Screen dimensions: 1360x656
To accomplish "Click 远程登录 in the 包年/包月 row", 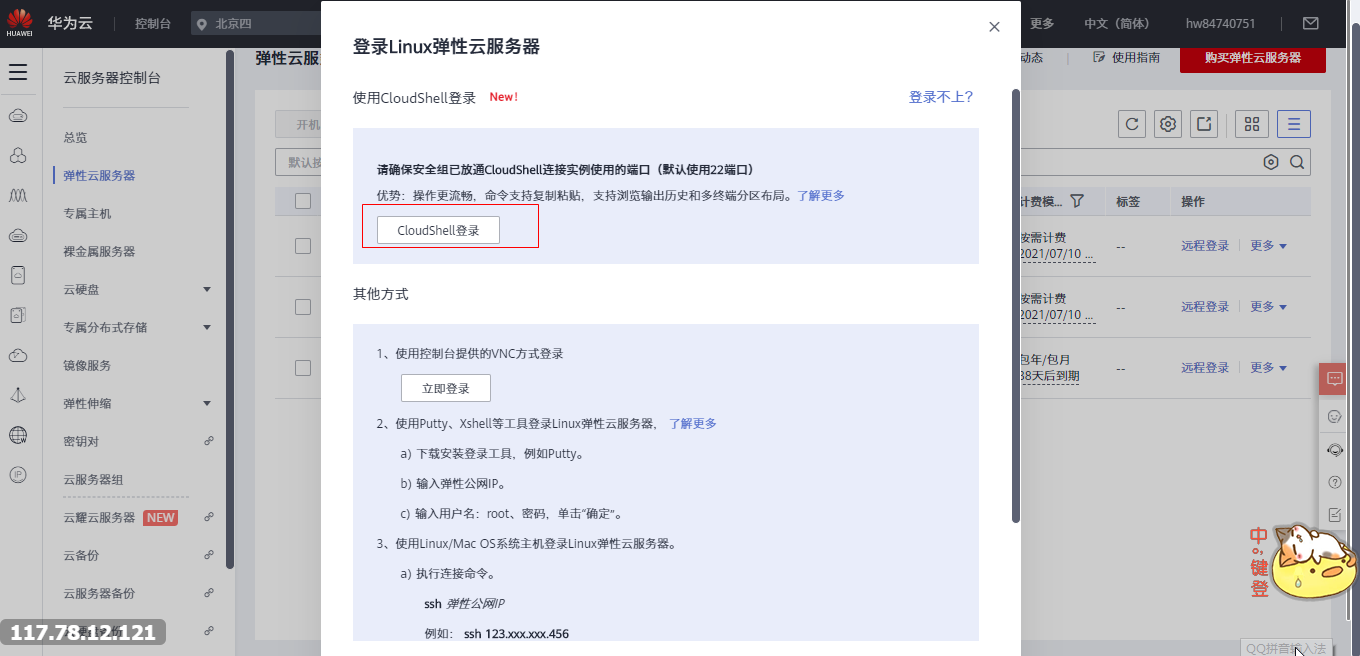I will (1205, 368).
